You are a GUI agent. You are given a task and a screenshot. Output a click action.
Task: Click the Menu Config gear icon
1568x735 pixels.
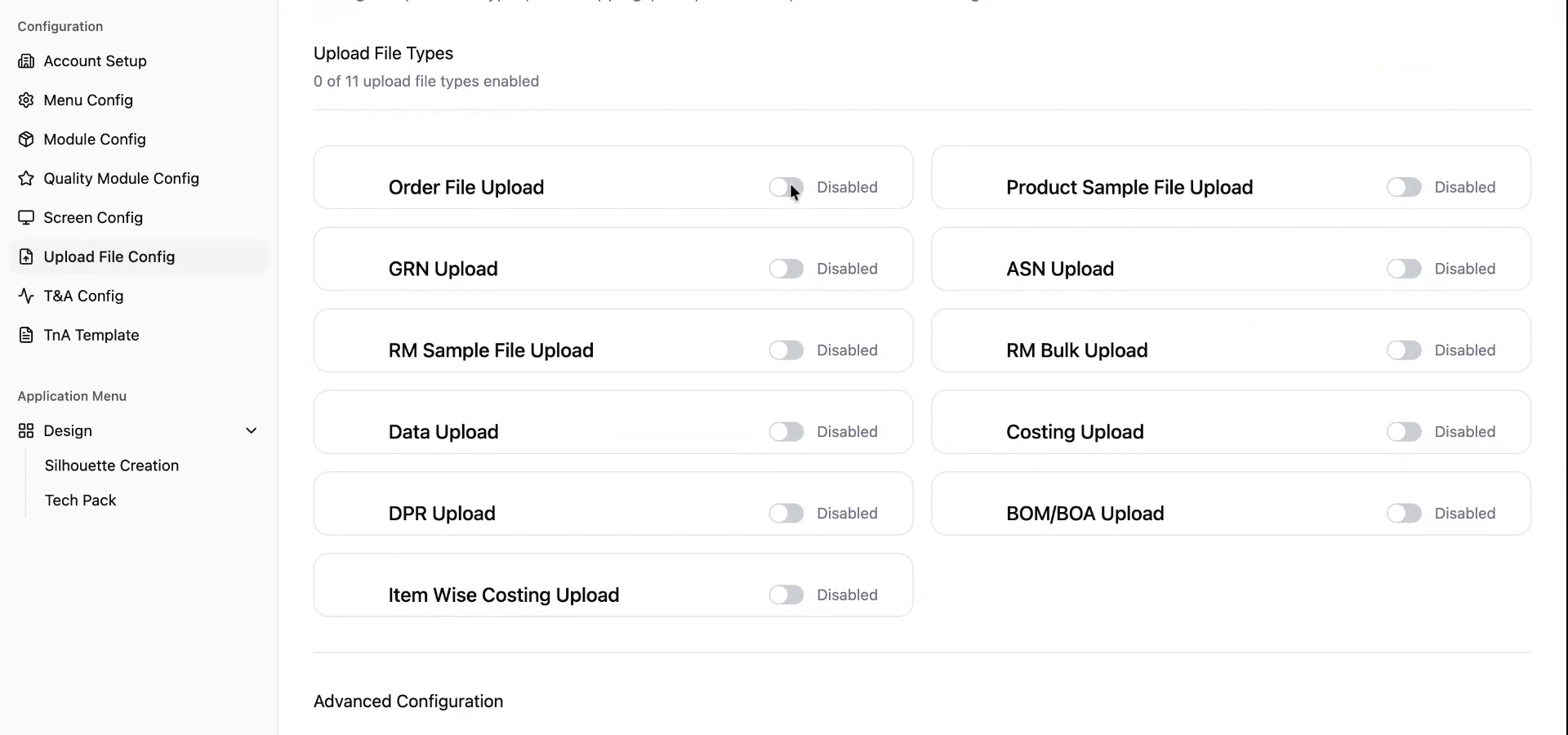coord(26,100)
